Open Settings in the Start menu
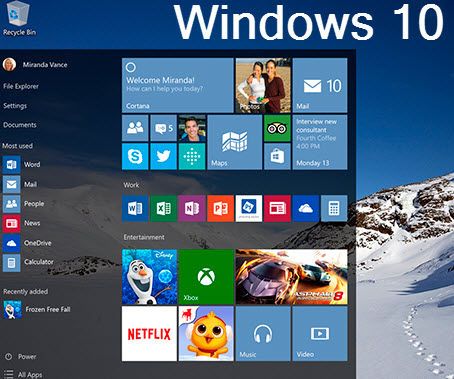The height and width of the screenshot is (379, 454). tap(15, 106)
